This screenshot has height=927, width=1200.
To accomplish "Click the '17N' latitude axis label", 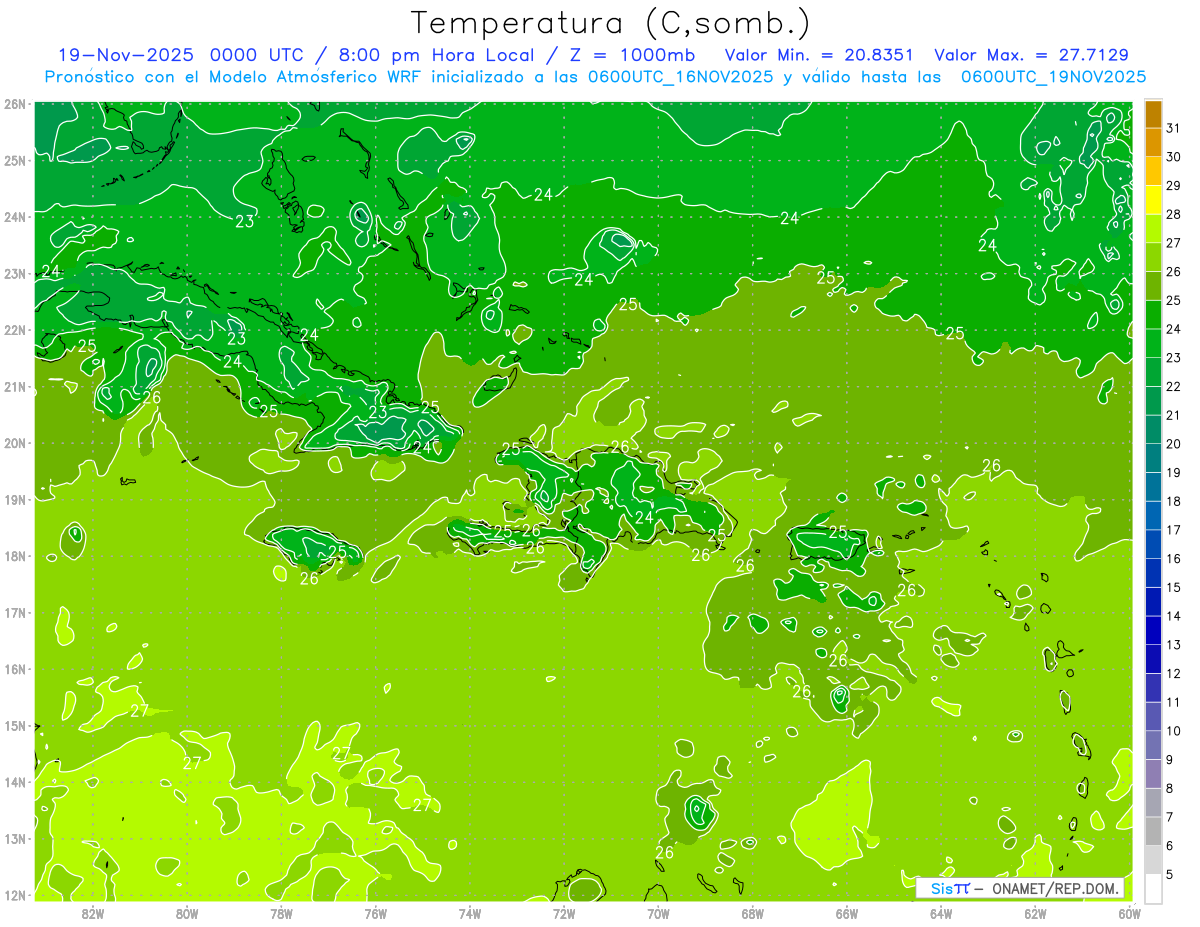I will pos(14,612).
